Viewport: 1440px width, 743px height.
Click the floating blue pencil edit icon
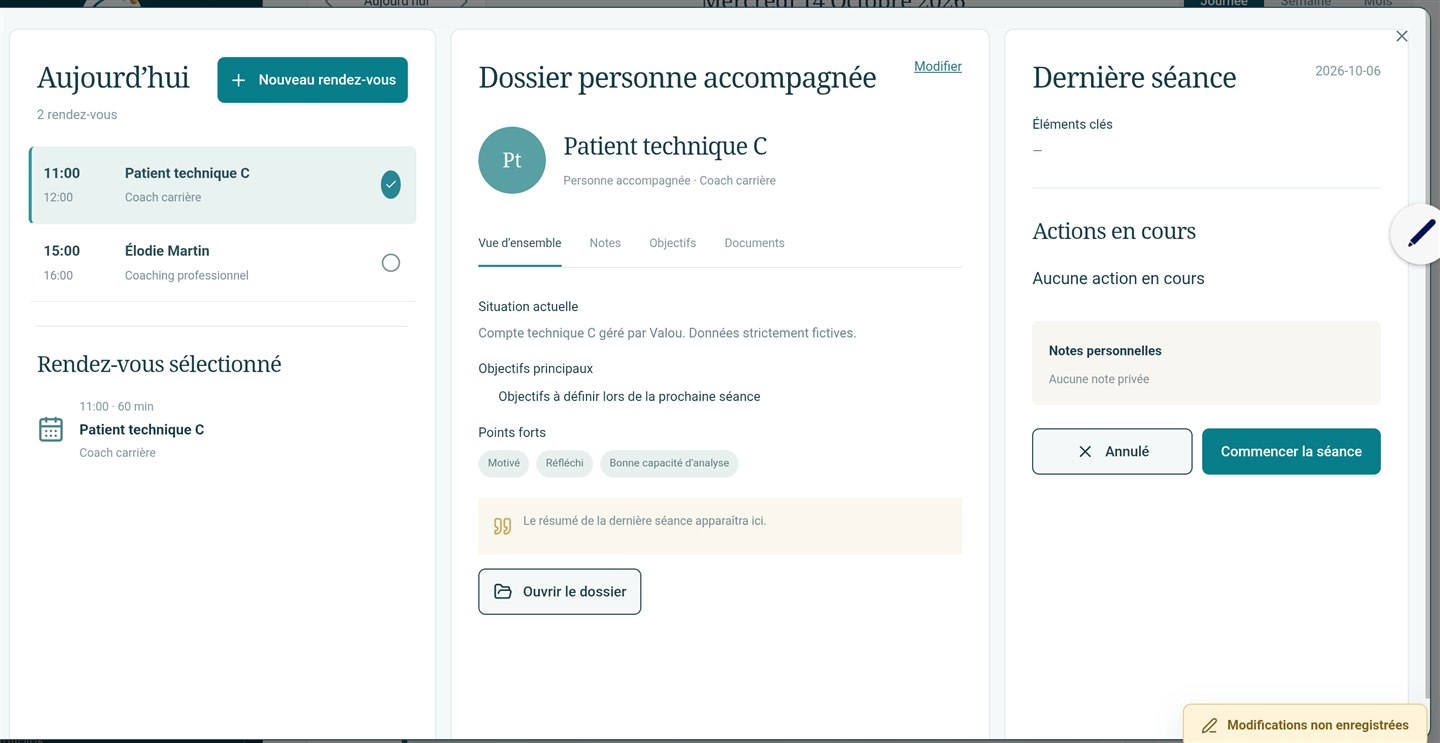click(x=1420, y=233)
